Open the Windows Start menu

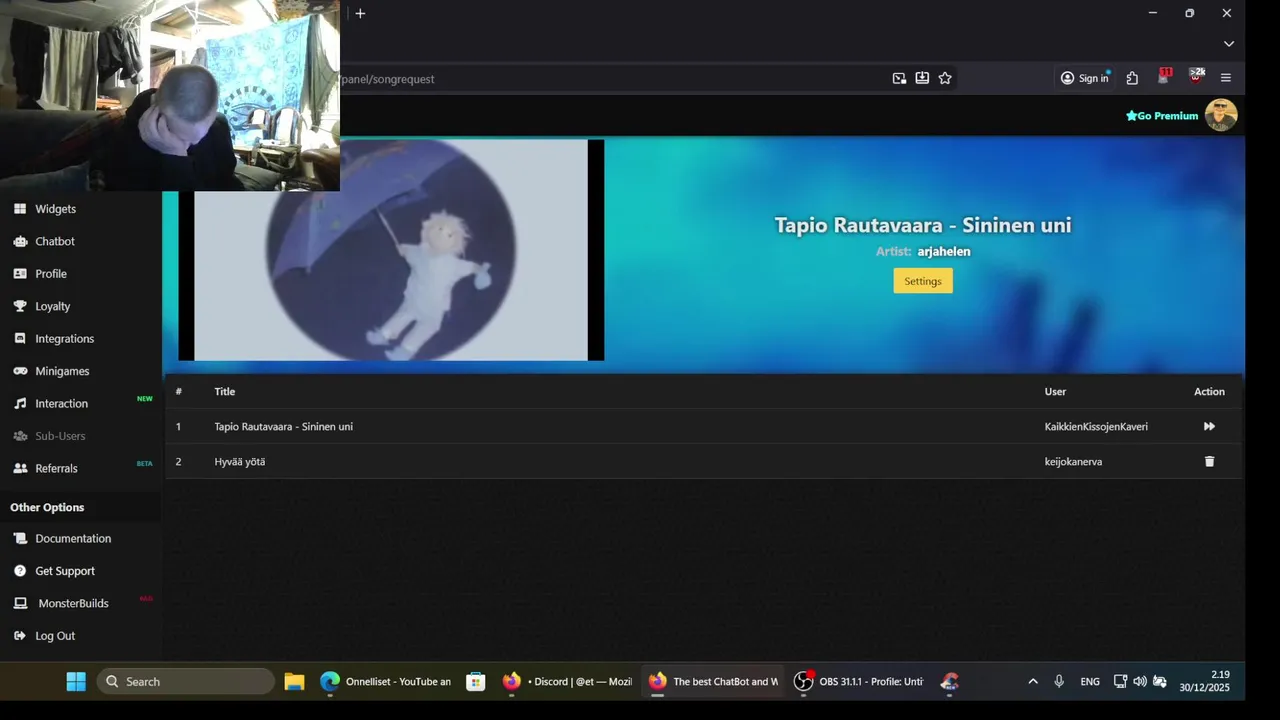click(76, 681)
